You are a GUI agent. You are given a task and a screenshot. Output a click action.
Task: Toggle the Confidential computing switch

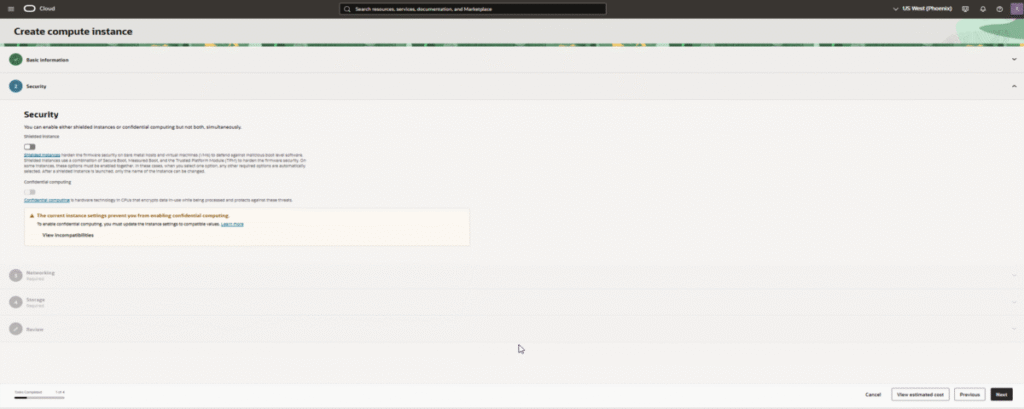pyautogui.click(x=30, y=192)
